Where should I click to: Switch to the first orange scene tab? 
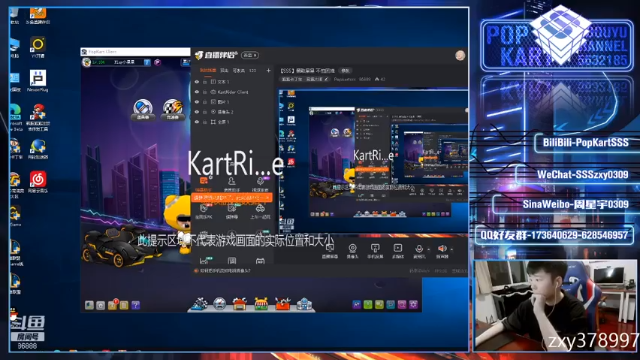(x=208, y=71)
